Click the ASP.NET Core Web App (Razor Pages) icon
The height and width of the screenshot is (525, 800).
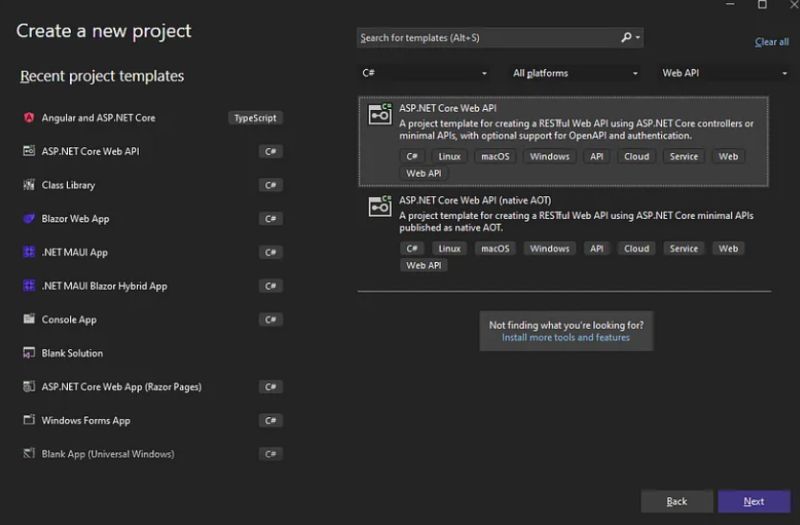tap(29, 387)
